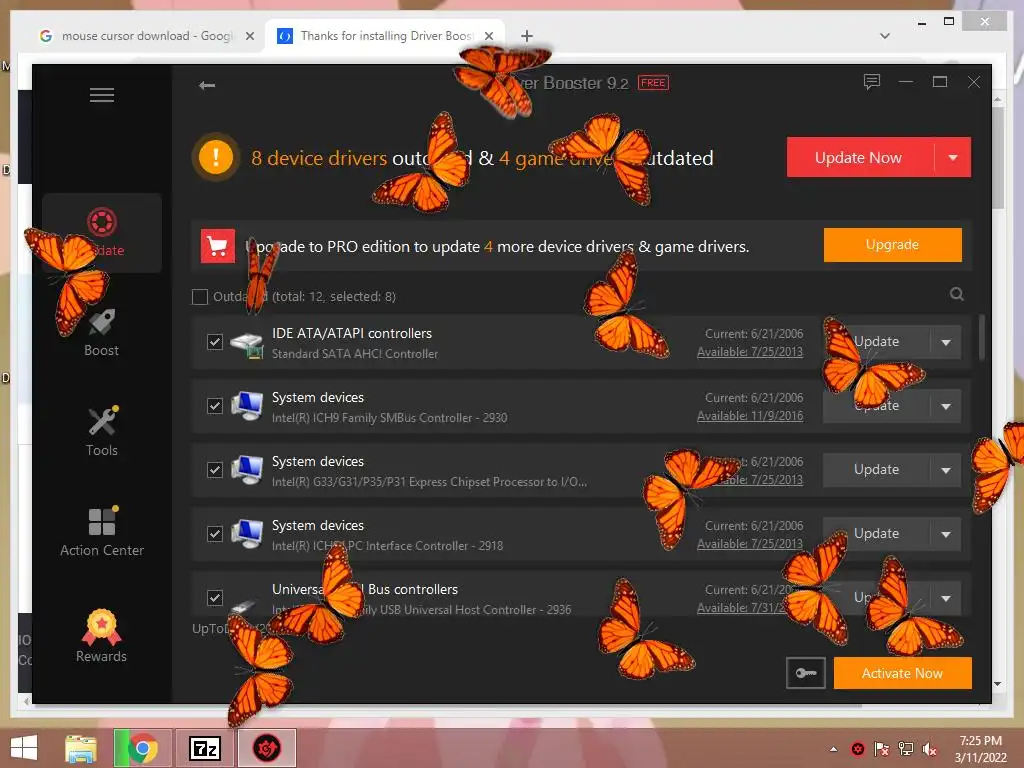The image size is (1024, 768).
Task: Go back using the left arrow icon
Action: click(207, 85)
